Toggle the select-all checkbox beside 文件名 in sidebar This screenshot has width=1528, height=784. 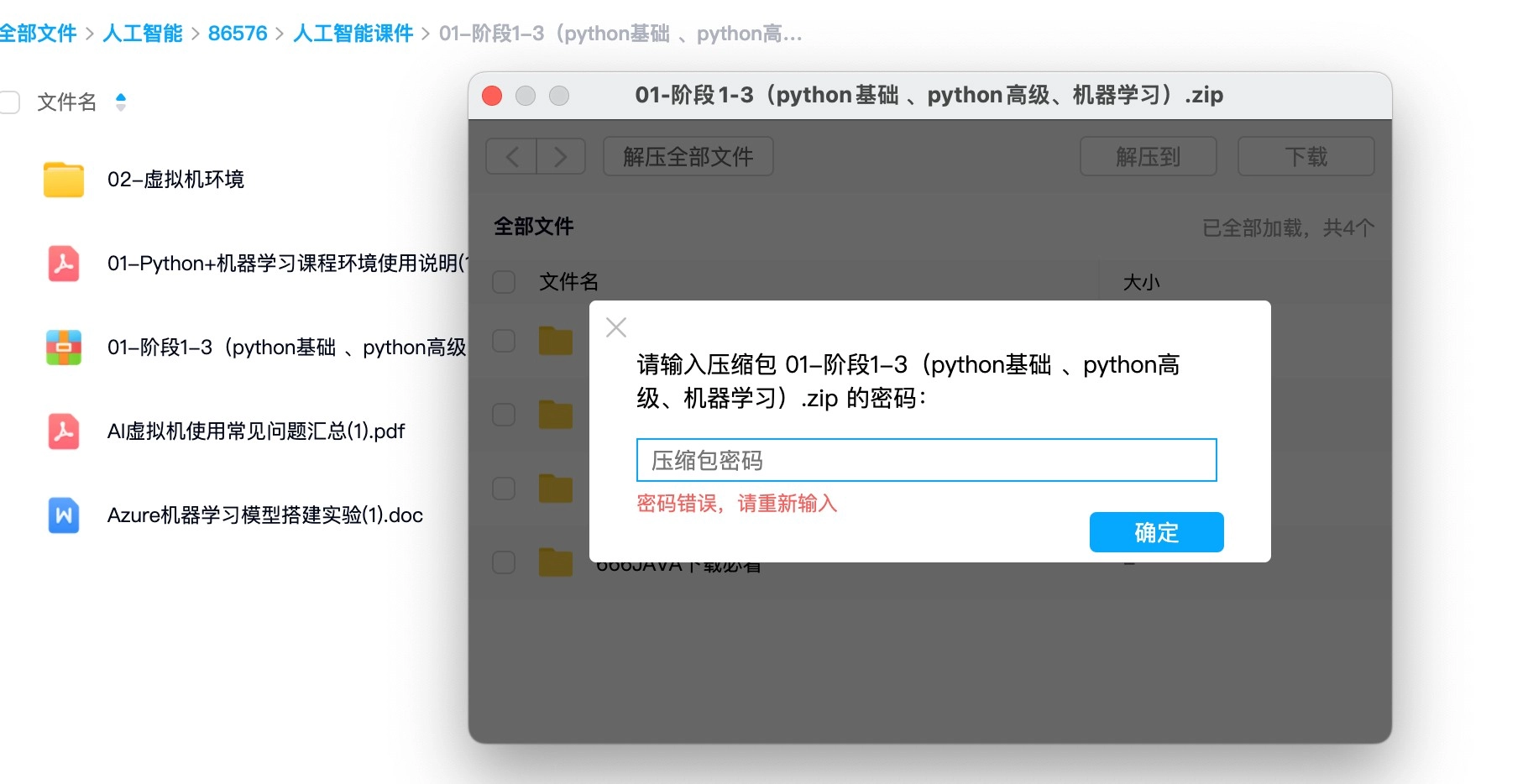(x=9, y=102)
